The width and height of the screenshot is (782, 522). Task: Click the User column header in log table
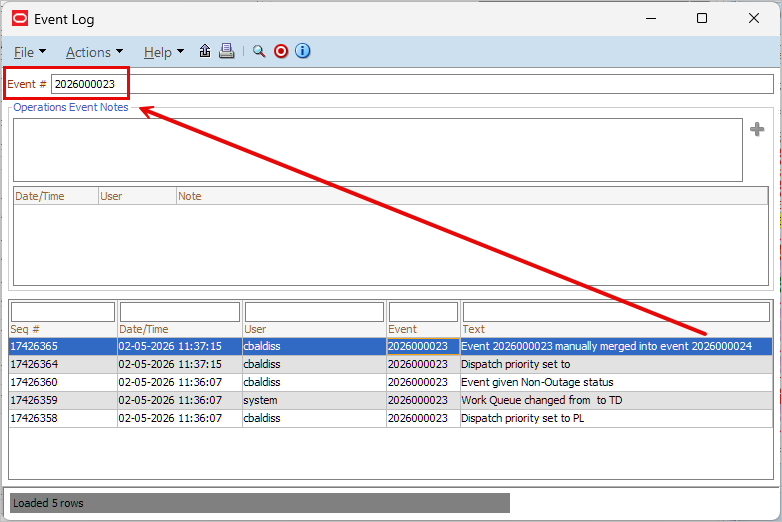(x=313, y=329)
